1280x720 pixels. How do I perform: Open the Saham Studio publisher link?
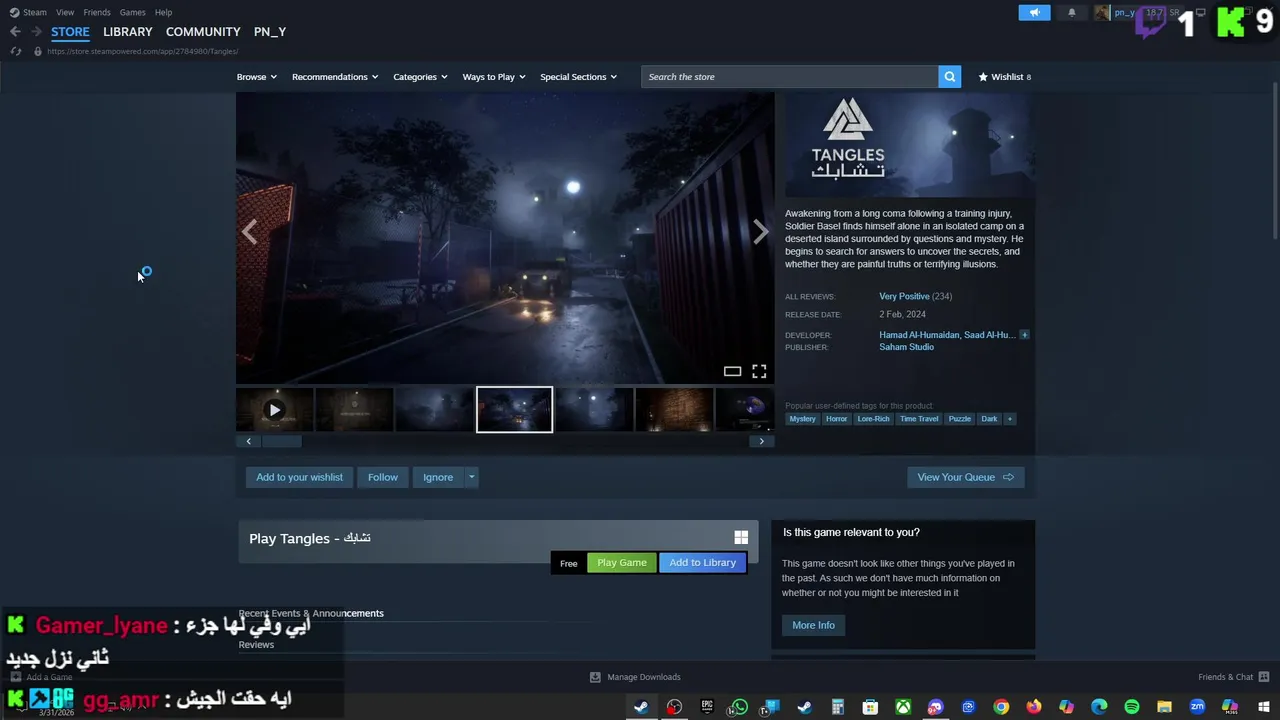click(906, 347)
